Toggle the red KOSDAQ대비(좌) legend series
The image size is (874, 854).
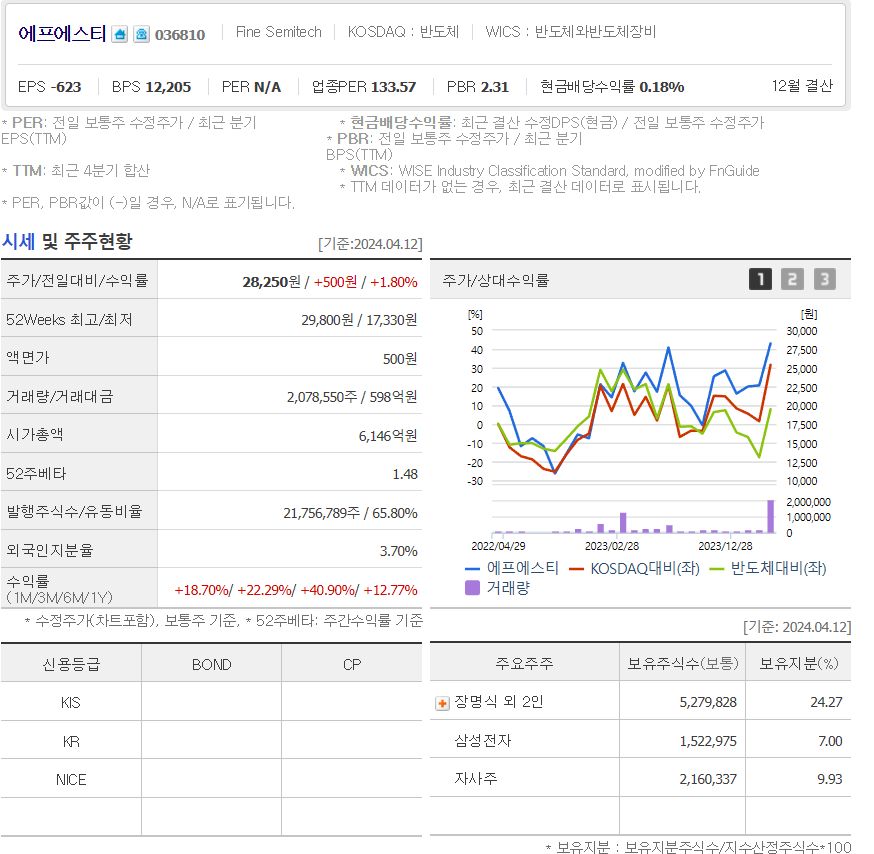click(x=634, y=569)
